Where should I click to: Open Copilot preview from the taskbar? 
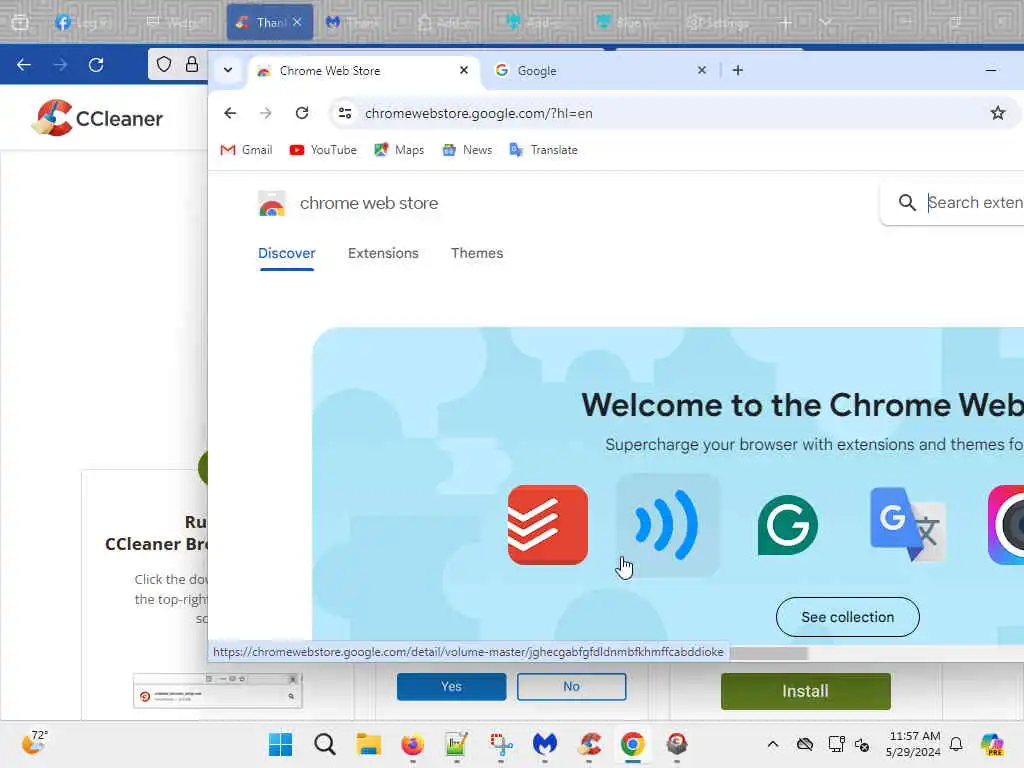point(992,744)
